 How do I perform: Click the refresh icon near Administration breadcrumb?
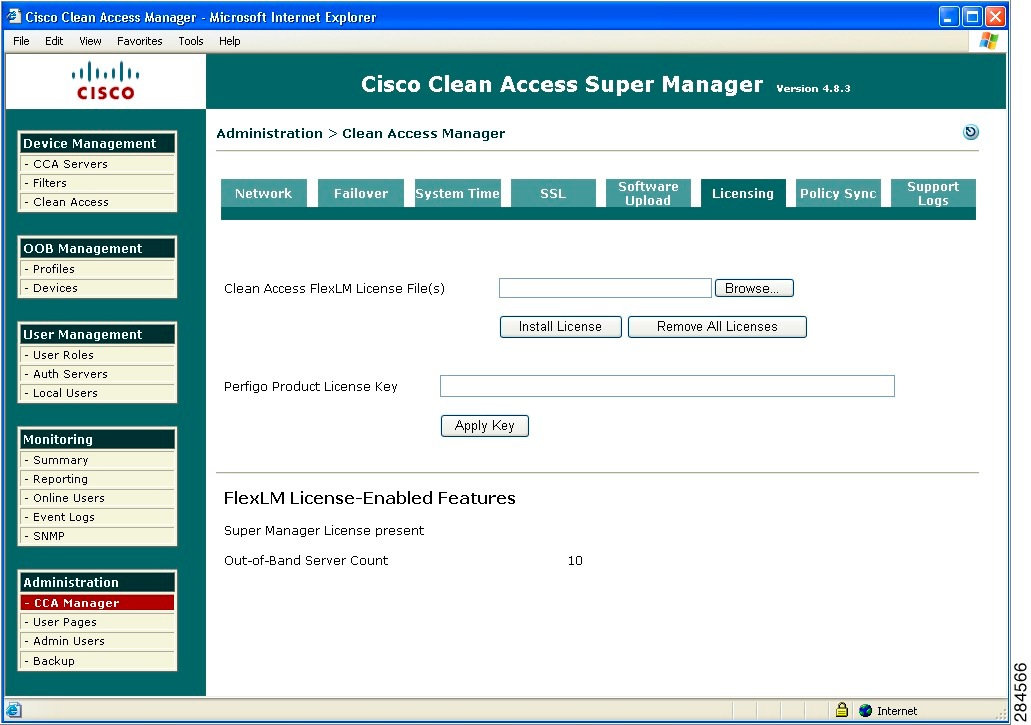[x=967, y=131]
